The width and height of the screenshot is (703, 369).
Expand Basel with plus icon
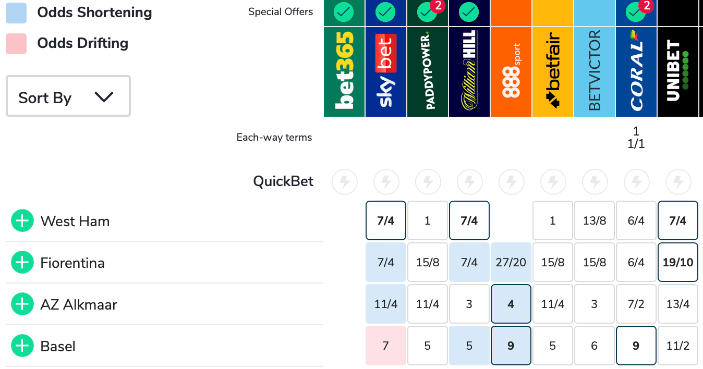tap(22, 346)
